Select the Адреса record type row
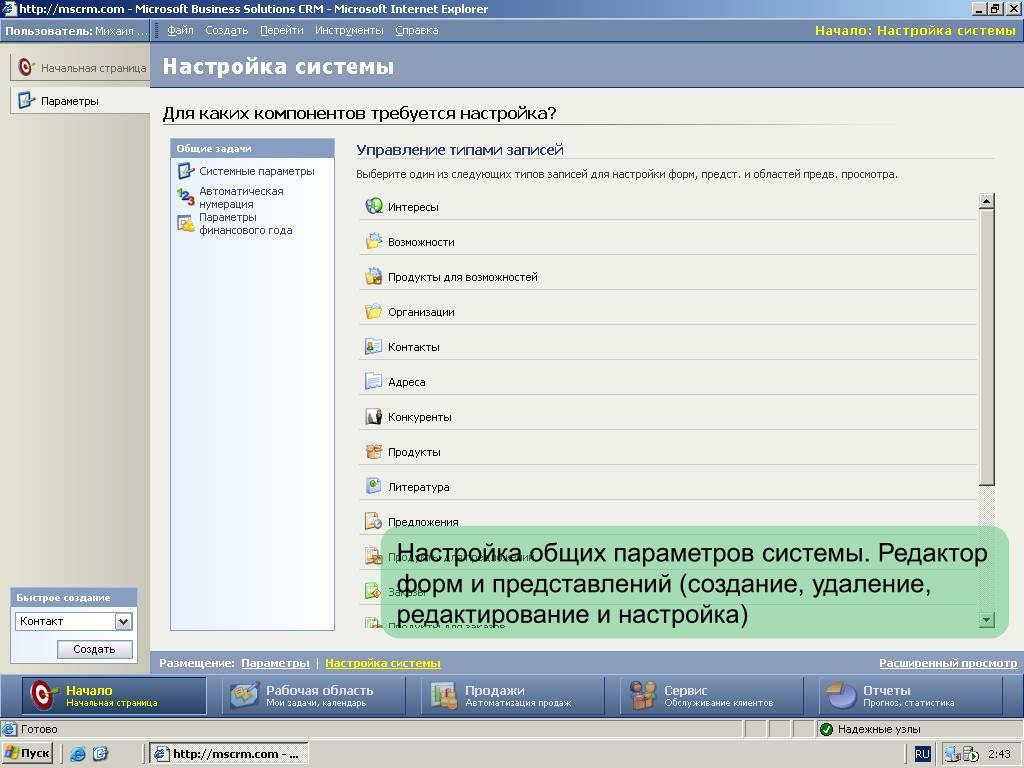The height and width of the screenshot is (768, 1024). pos(667,381)
